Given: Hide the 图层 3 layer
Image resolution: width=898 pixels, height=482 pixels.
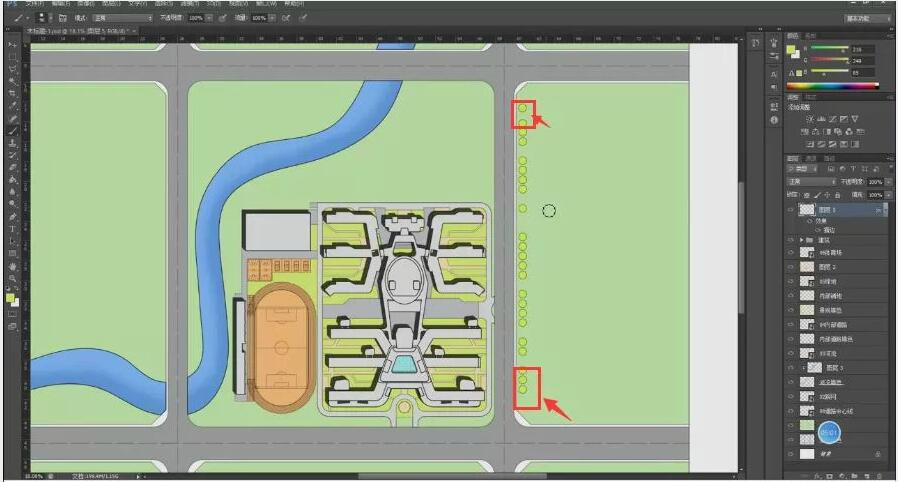Looking at the screenshot, I should tap(791, 368).
